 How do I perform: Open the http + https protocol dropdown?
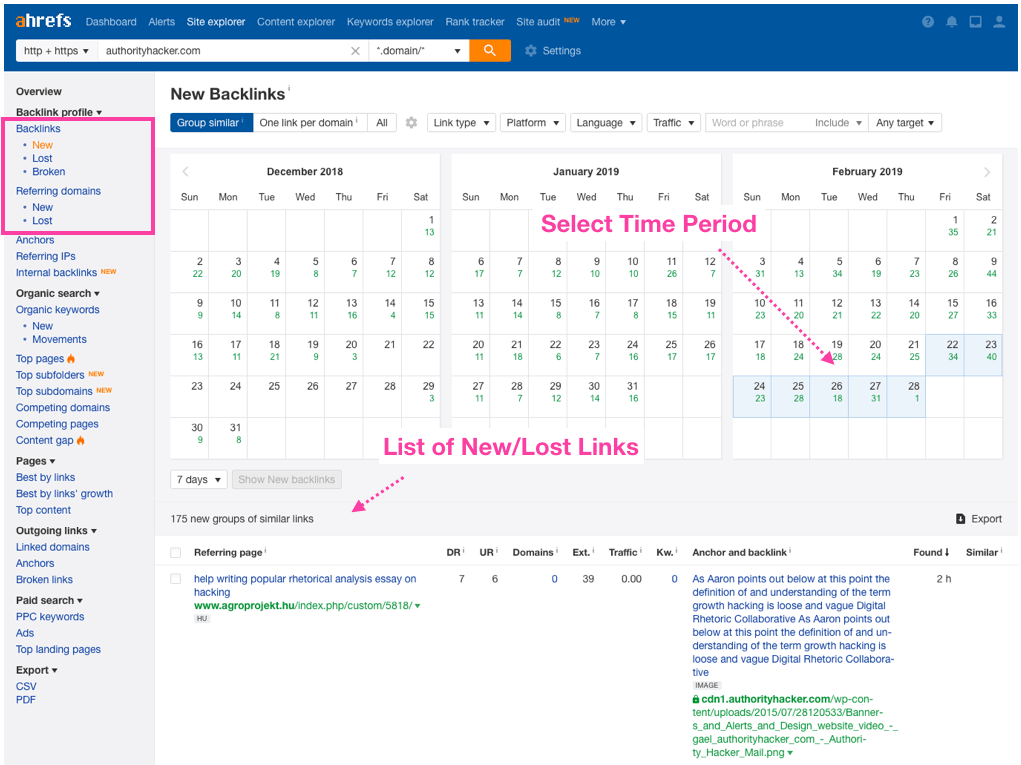coord(57,51)
